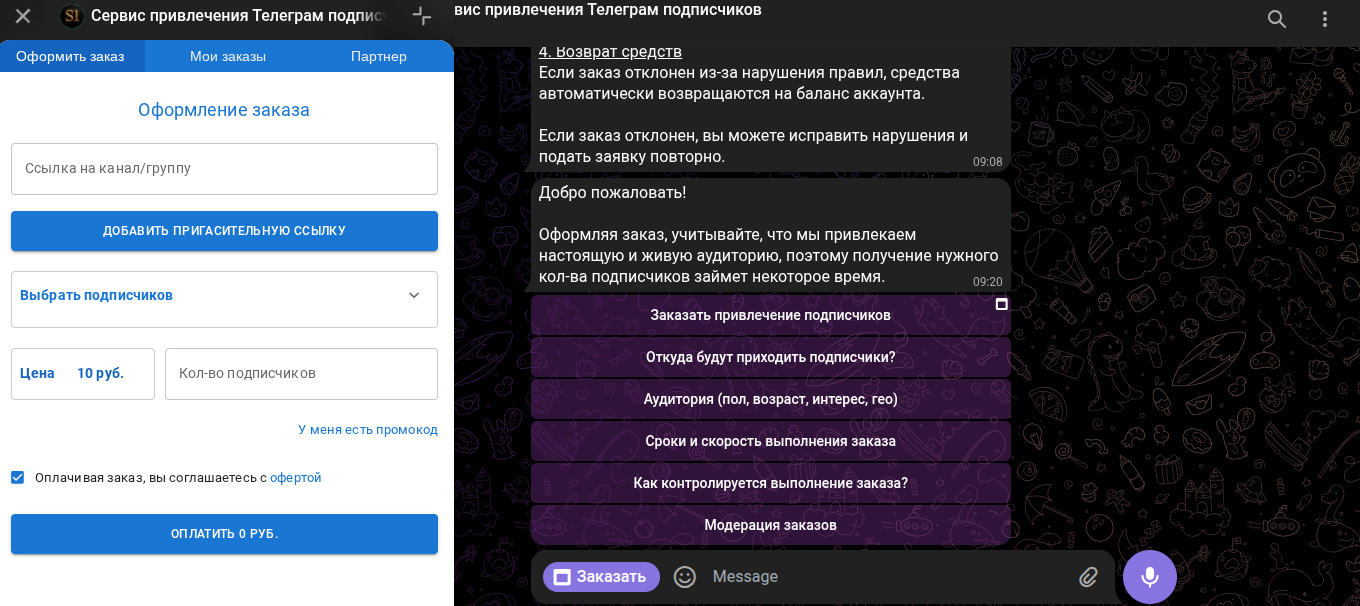Open the офертой link

click(x=297, y=477)
